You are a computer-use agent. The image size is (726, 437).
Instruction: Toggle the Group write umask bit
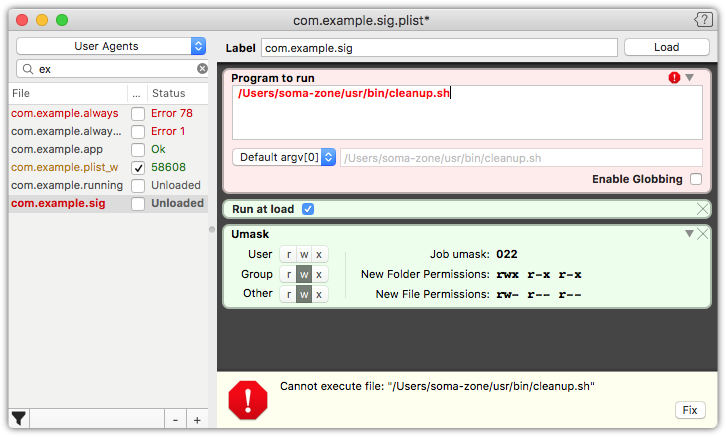click(x=304, y=274)
